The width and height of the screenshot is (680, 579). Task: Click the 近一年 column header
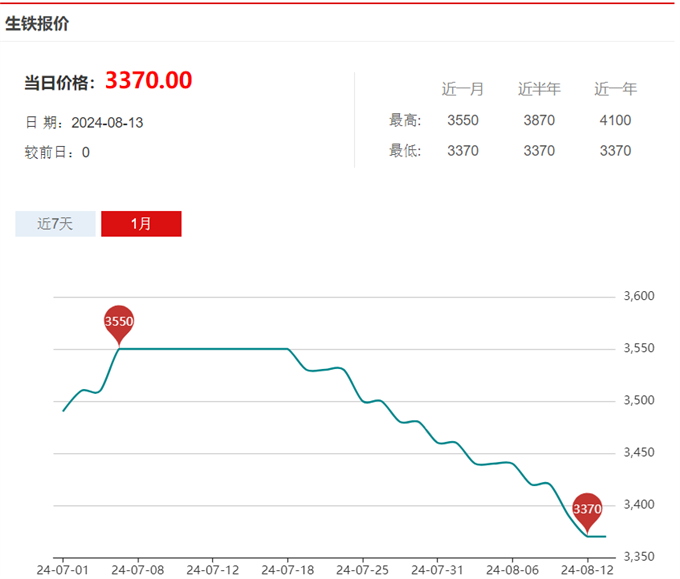[615, 89]
